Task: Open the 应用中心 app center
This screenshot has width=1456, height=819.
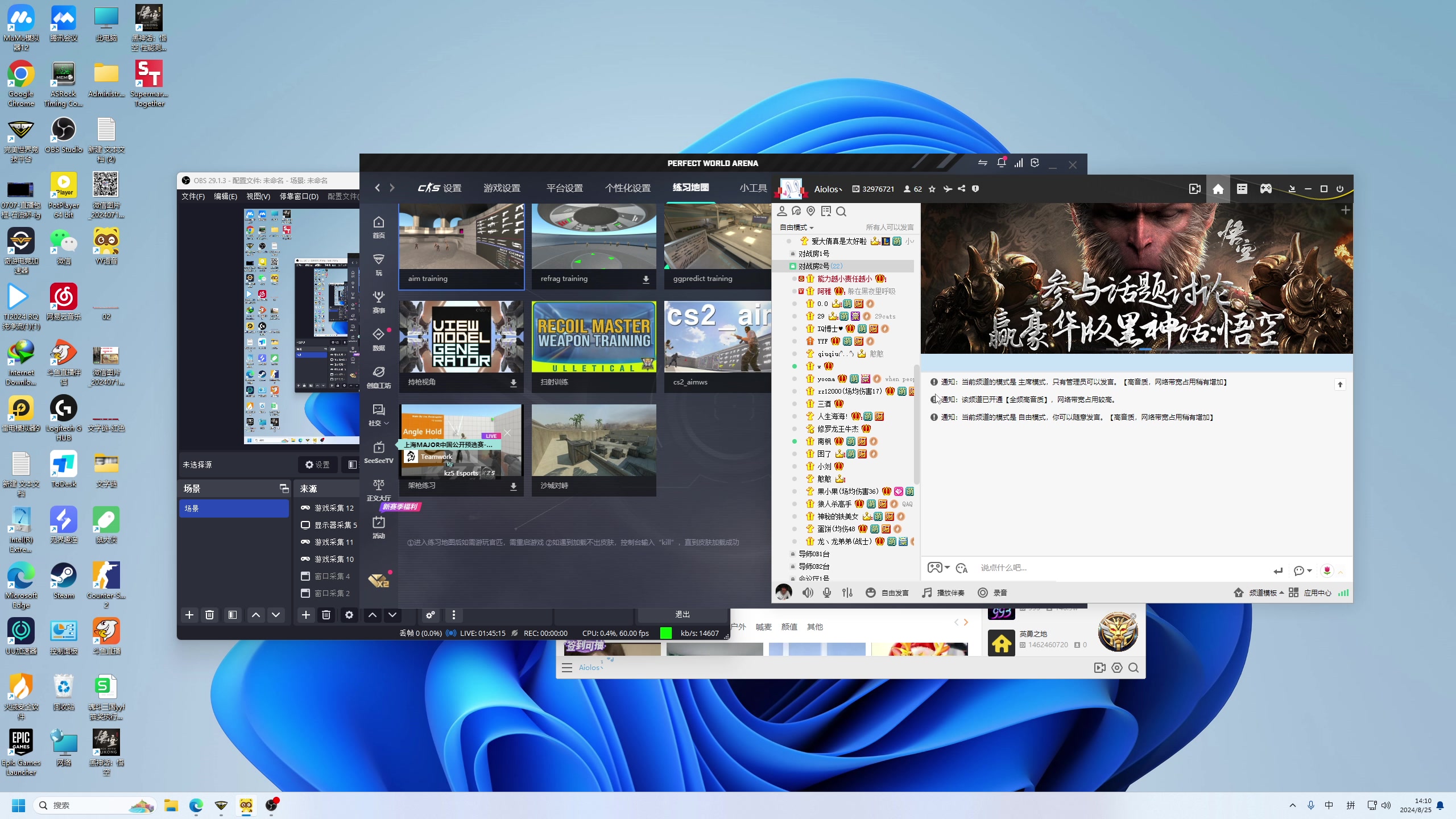Action: pyautogui.click(x=1310, y=593)
